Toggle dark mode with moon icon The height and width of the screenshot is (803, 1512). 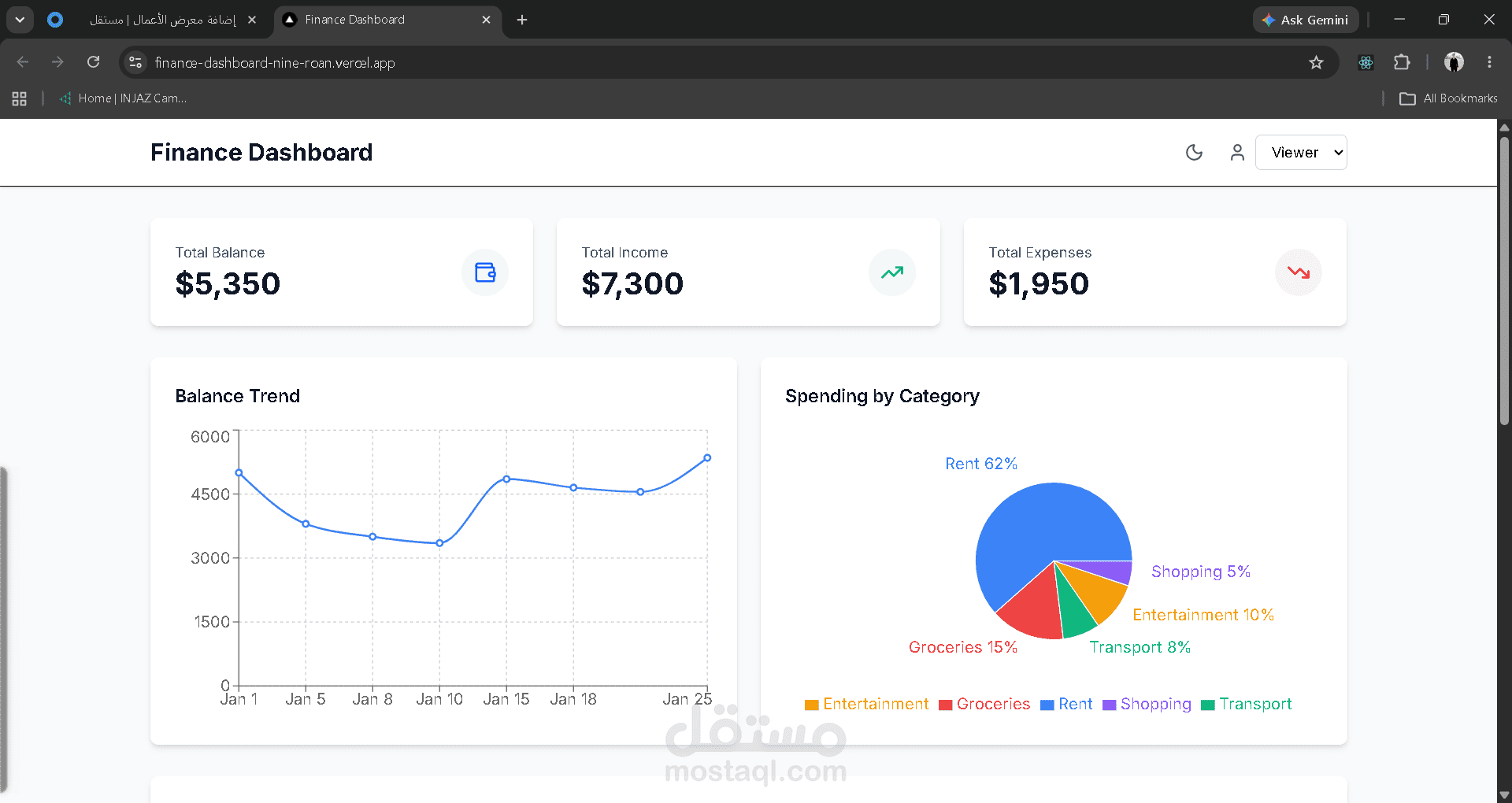[1194, 153]
